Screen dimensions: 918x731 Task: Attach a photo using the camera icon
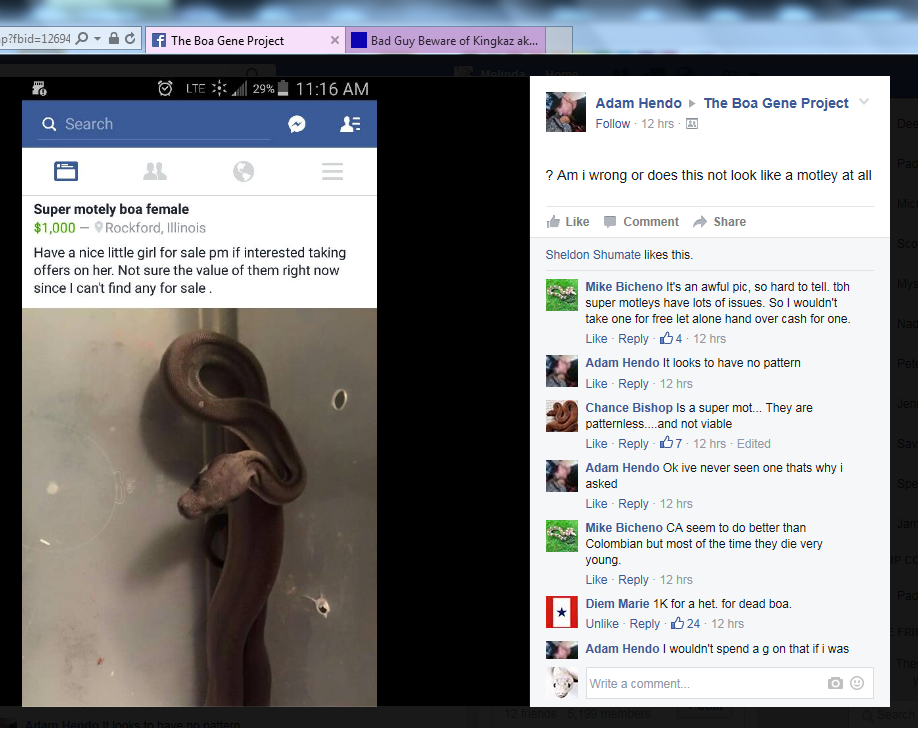coord(835,683)
